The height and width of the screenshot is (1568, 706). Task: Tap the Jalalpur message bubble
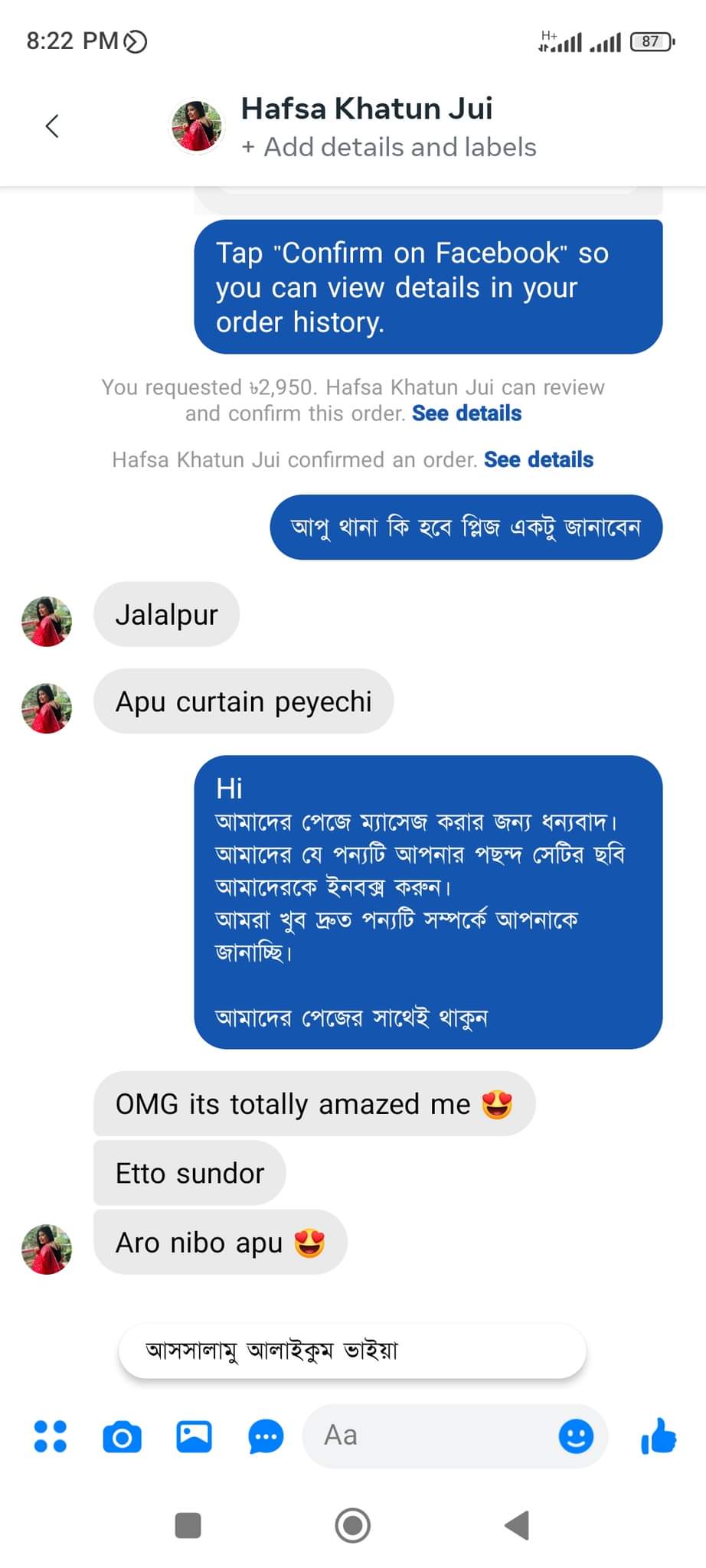(166, 615)
